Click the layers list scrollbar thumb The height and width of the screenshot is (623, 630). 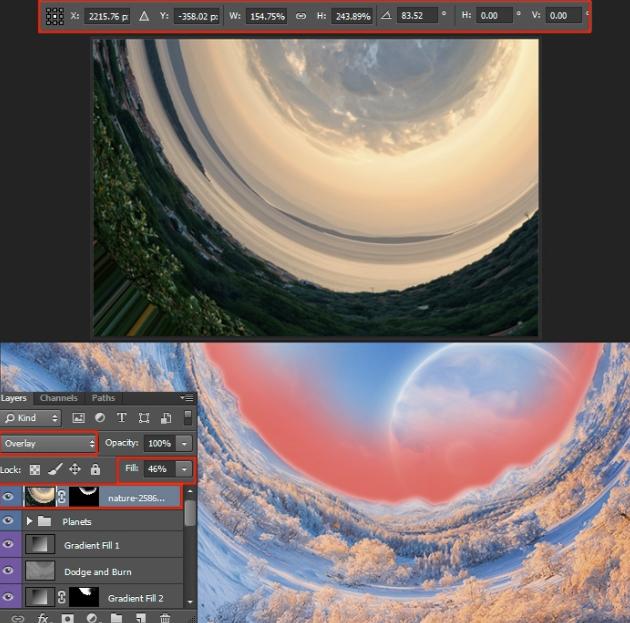(190, 513)
